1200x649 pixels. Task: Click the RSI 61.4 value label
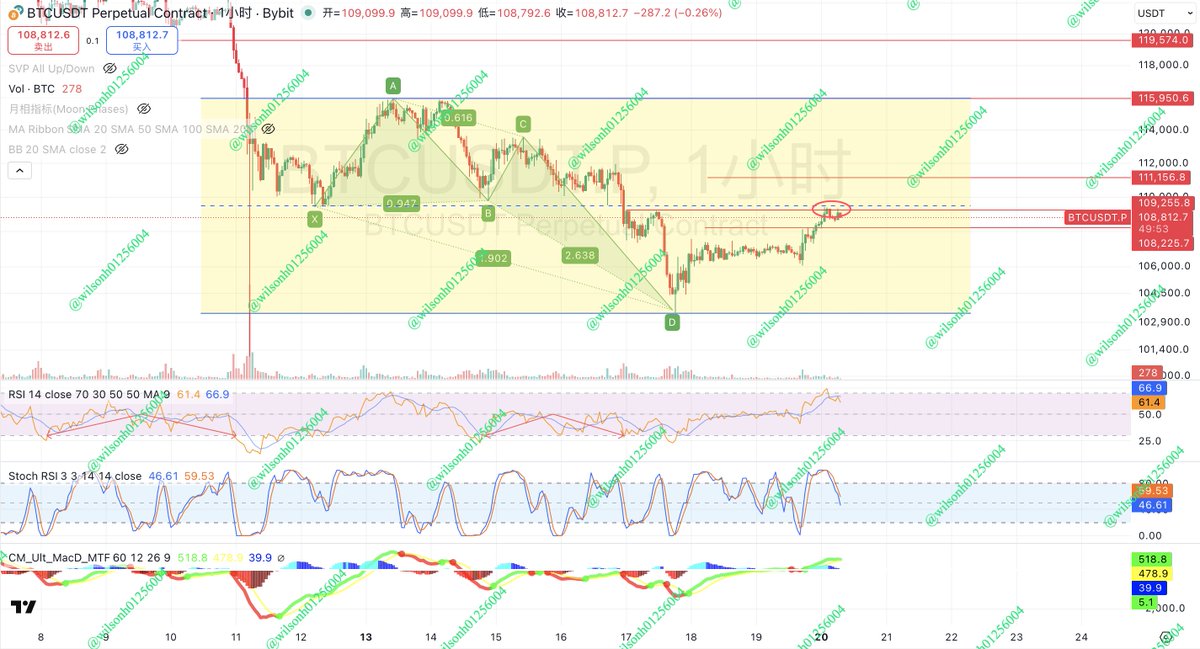[1150, 401]
